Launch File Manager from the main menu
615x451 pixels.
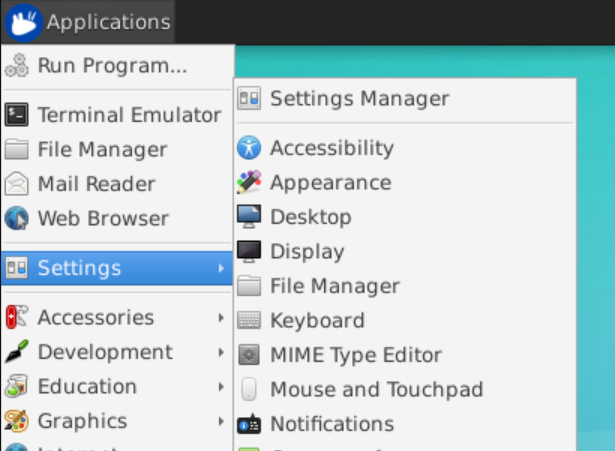(102, 150)
